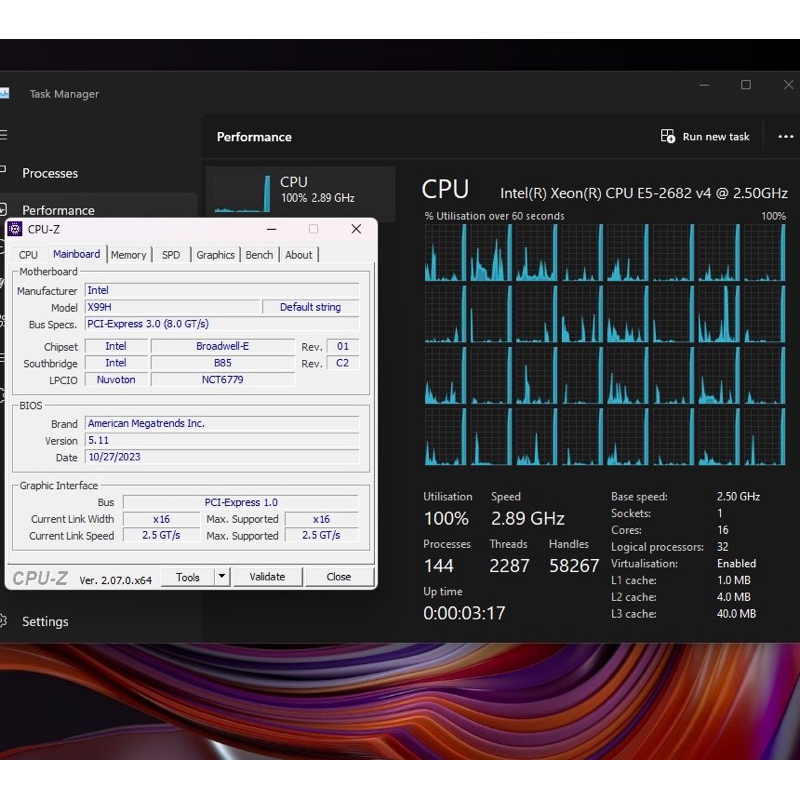Click the Task Manager title bar app icon

coord(4,93)
